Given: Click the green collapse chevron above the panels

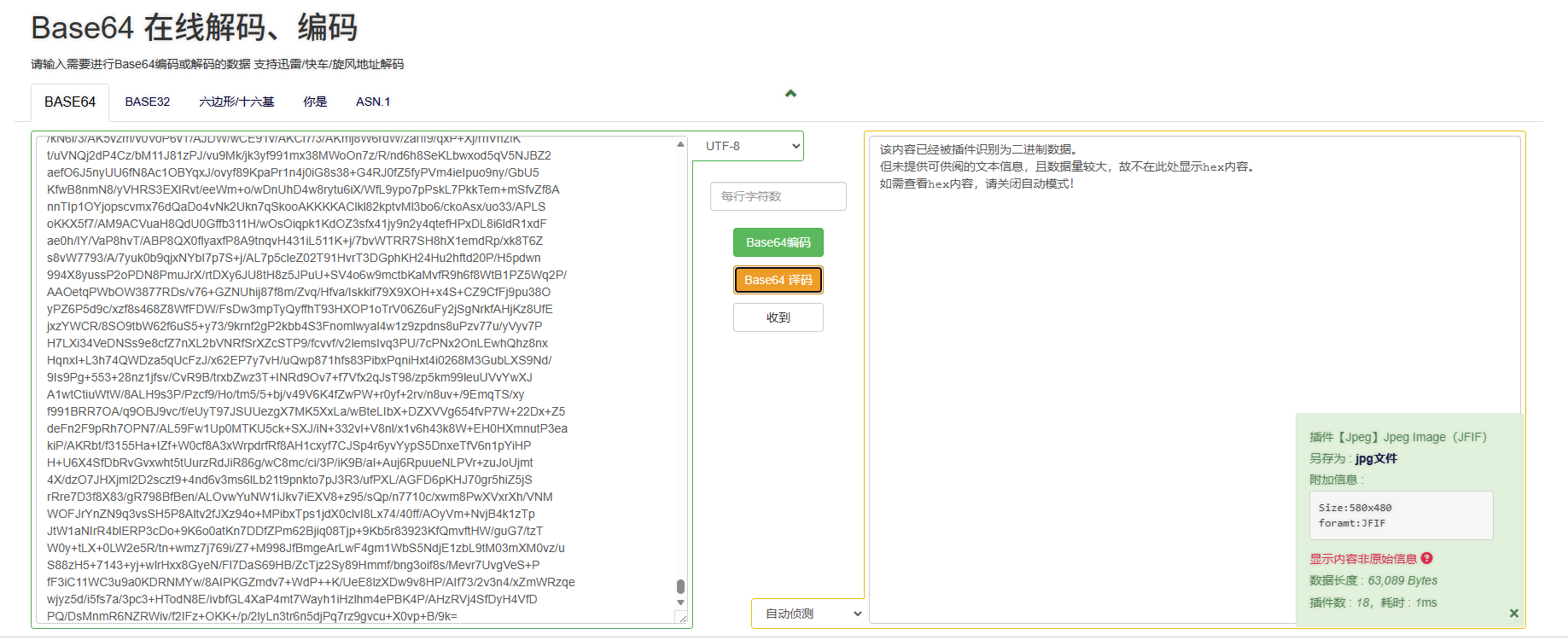Looking at the screenshot, I should pyautogui.click(x=790, y=93).
